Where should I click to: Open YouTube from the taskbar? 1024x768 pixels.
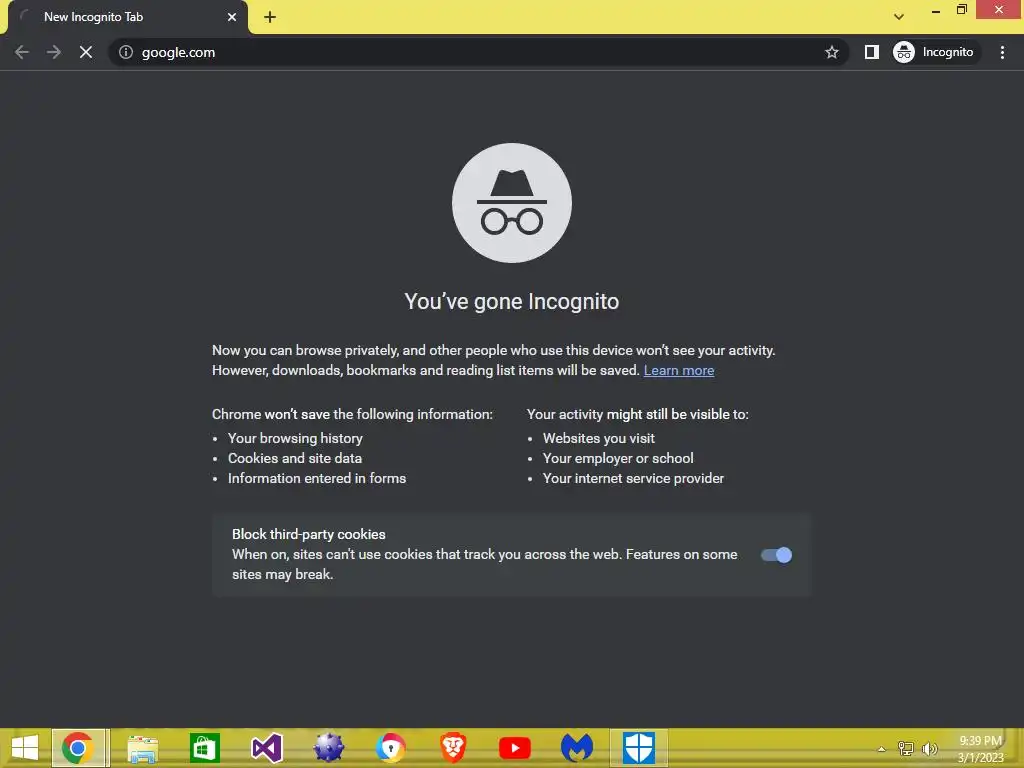pos(515,748)
